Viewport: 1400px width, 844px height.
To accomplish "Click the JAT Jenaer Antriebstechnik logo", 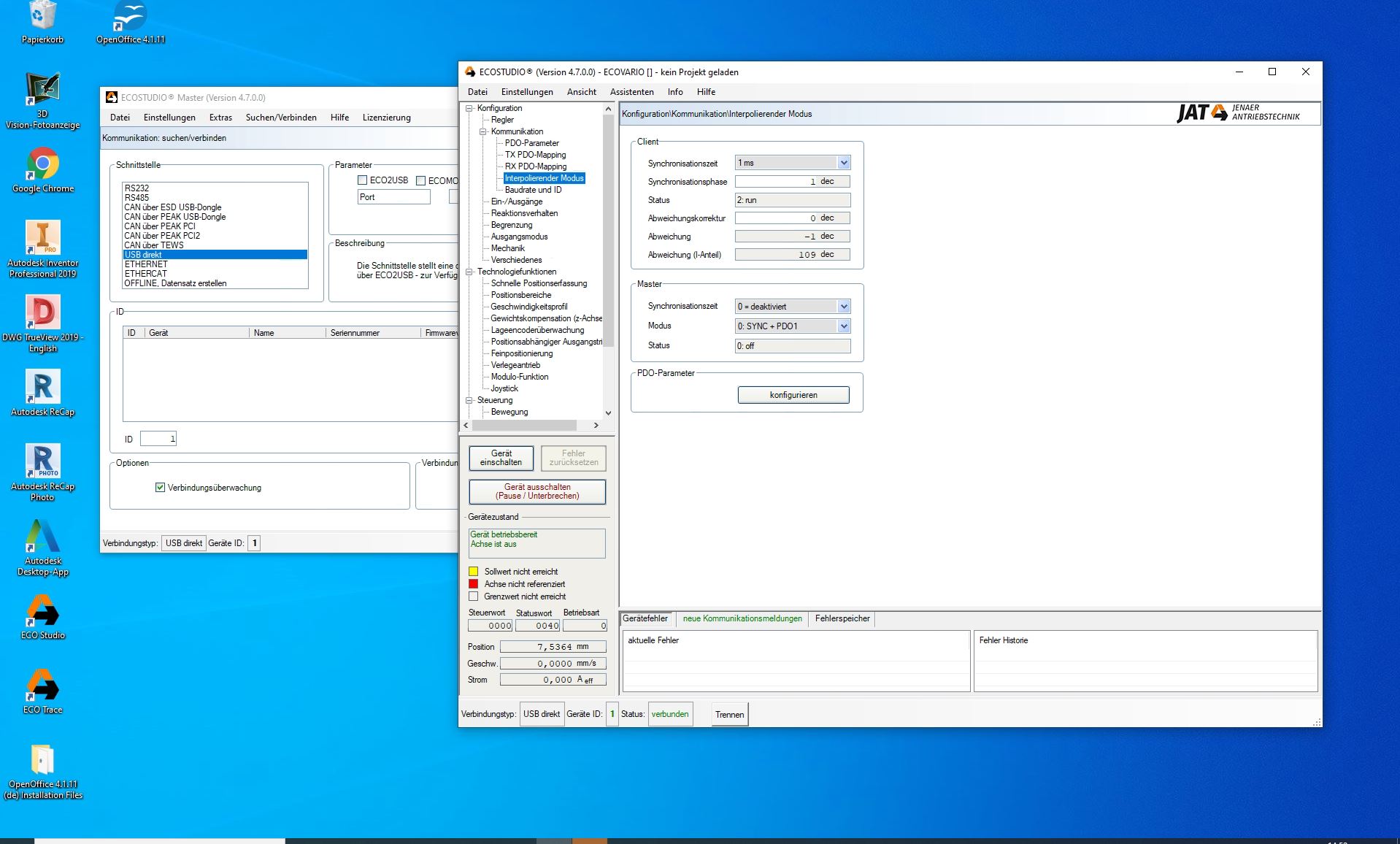I will pos(1239,112).
